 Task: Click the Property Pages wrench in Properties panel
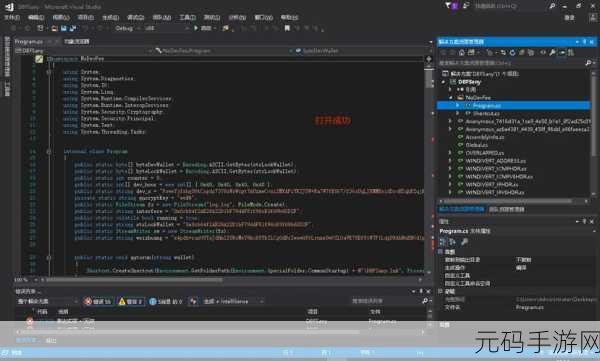[x=464, y=242]
